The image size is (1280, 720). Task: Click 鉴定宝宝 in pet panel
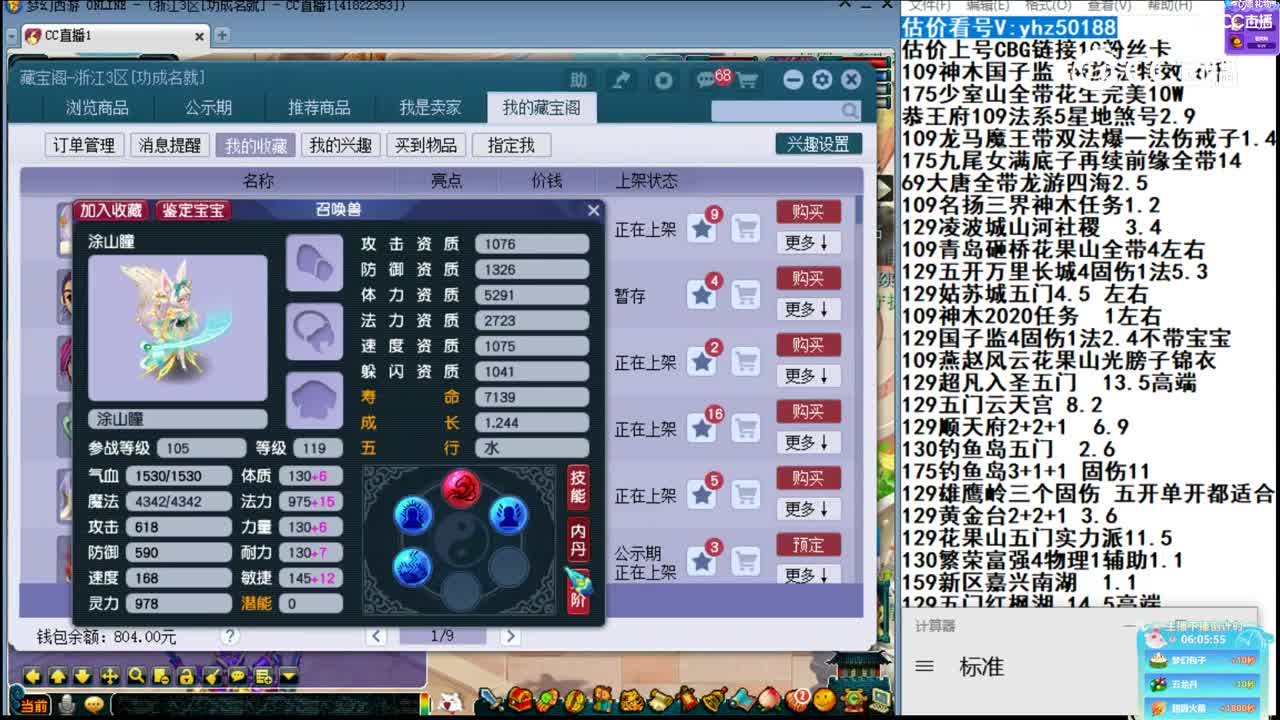tap(194, 210)
